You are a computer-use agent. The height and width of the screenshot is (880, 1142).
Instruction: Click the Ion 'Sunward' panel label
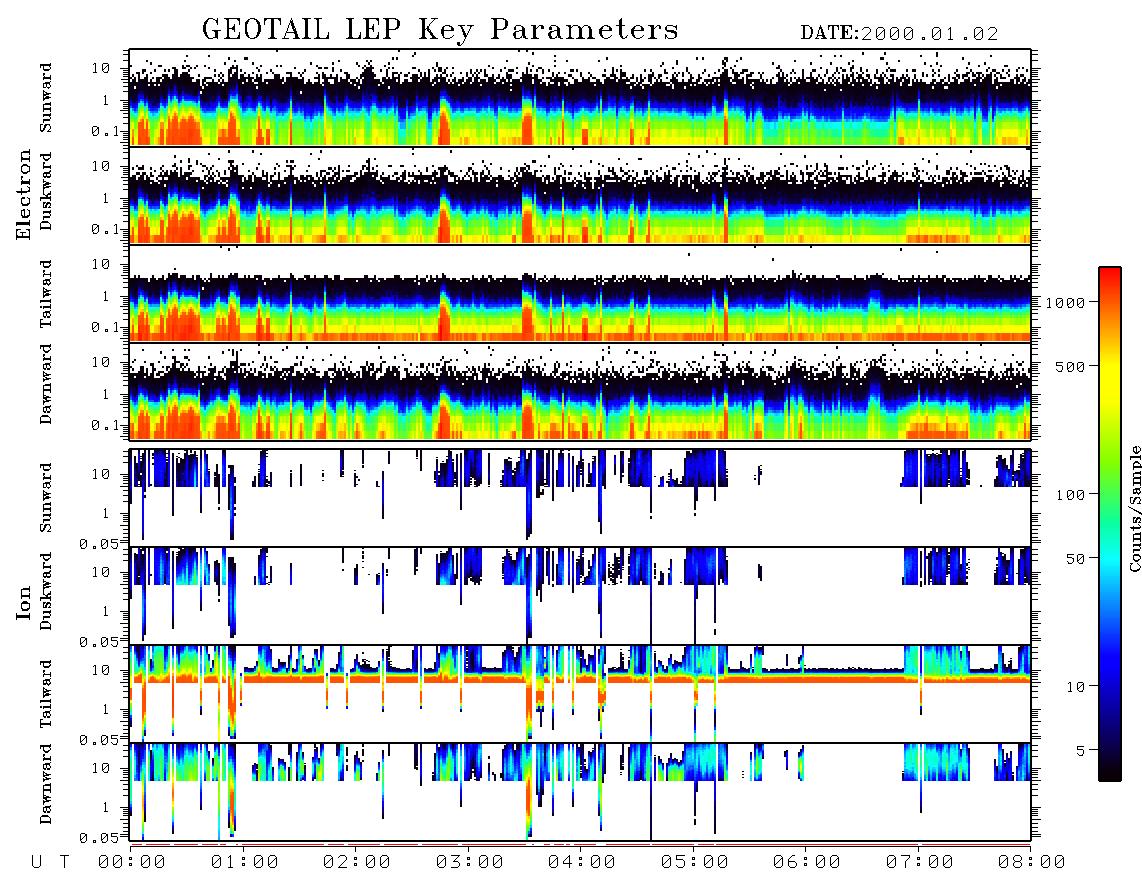[x=46, y=498]
